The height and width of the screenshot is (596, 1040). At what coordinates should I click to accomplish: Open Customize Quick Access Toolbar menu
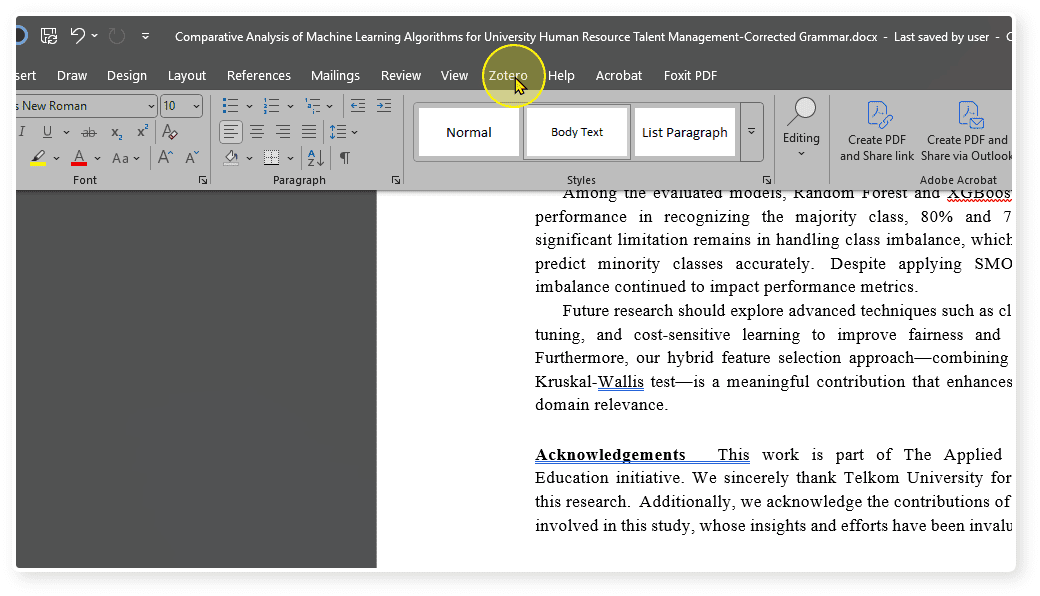[x=145, y=36]
